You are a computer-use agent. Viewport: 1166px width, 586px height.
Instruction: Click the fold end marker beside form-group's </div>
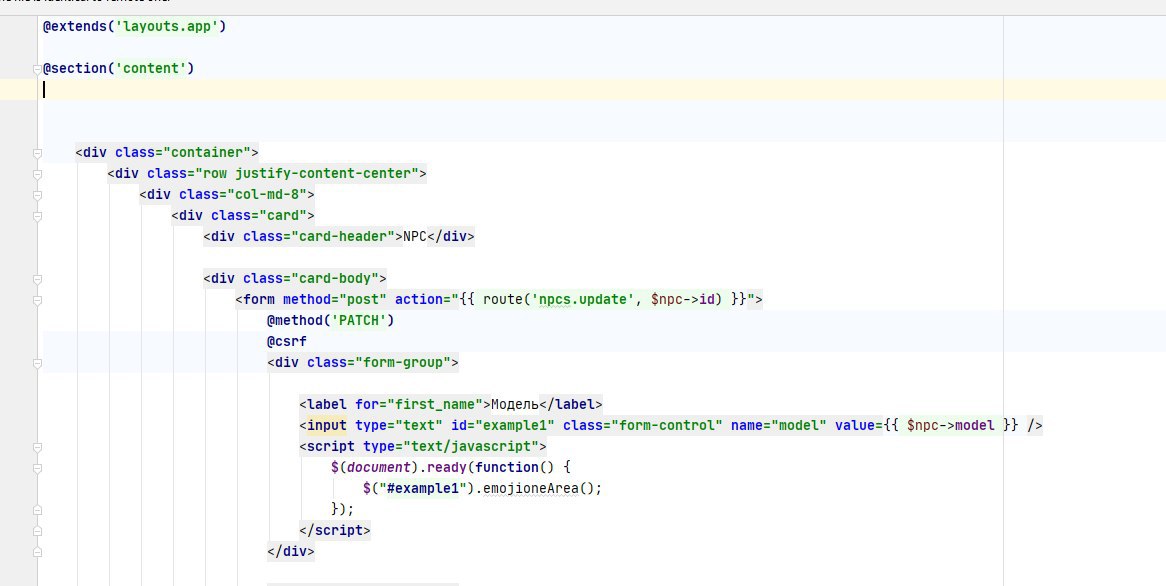click(x=37, y=553)
